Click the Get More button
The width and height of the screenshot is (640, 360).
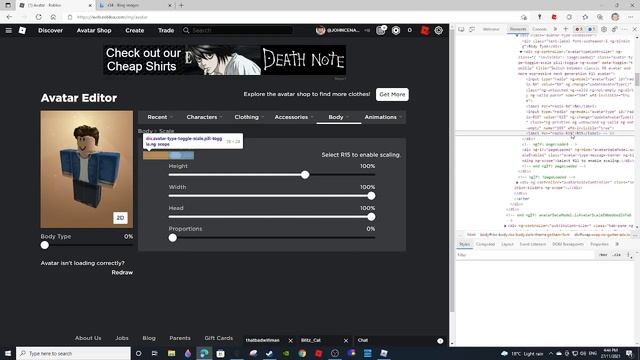pyautogui.click(x=392, y=94)
